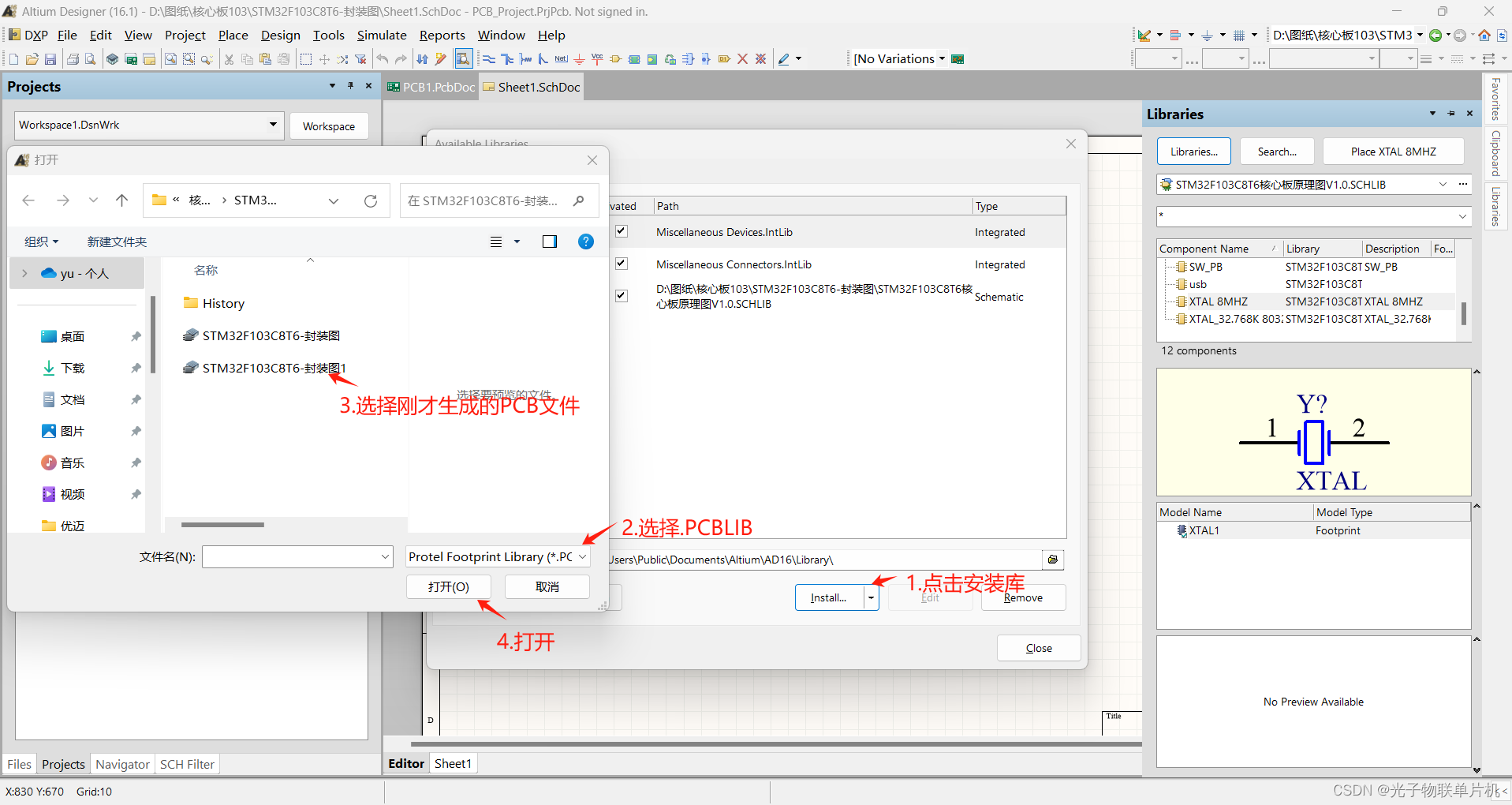Click the New document icon in toolbar

pos(13,59)
